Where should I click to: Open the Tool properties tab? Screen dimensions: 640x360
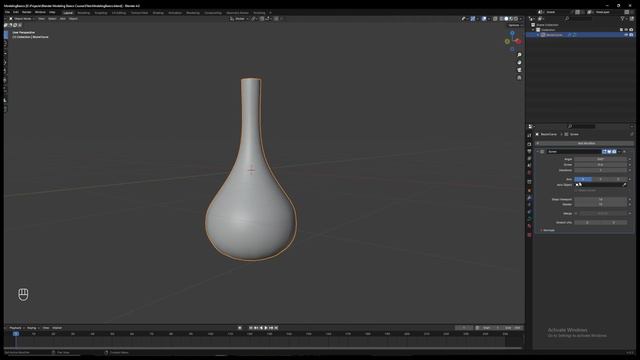[529, 136]
